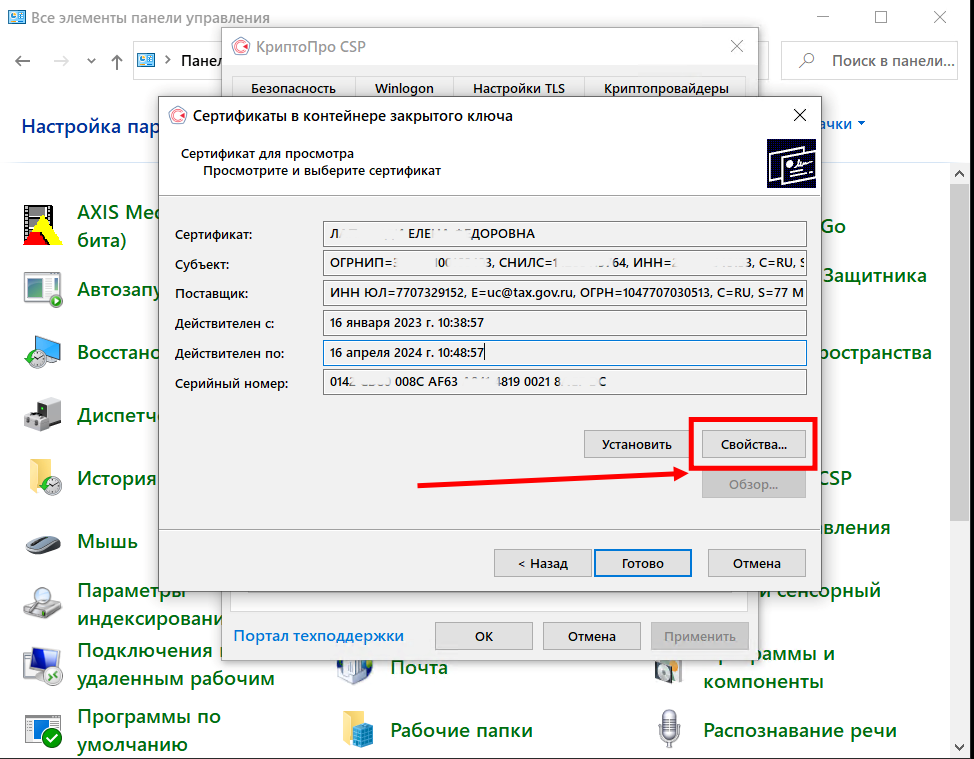Open the Рабочие папки icon
This screenshot has width=974, height=759.
coord(358,729)
